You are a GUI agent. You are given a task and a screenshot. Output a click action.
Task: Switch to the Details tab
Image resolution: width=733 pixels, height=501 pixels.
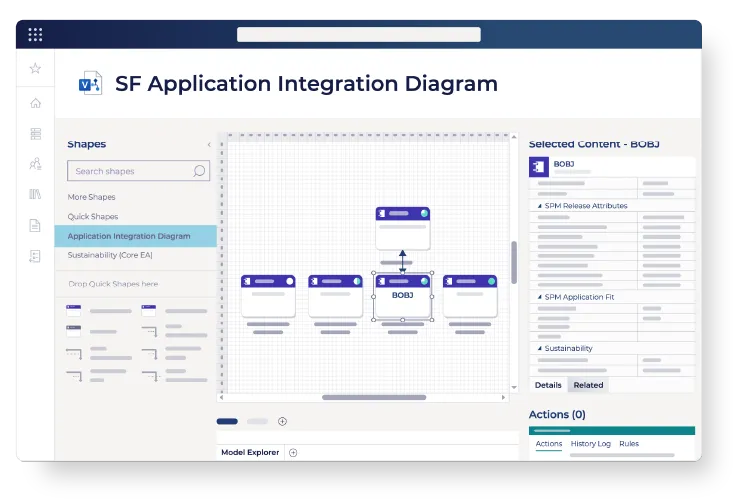[548, 385]
